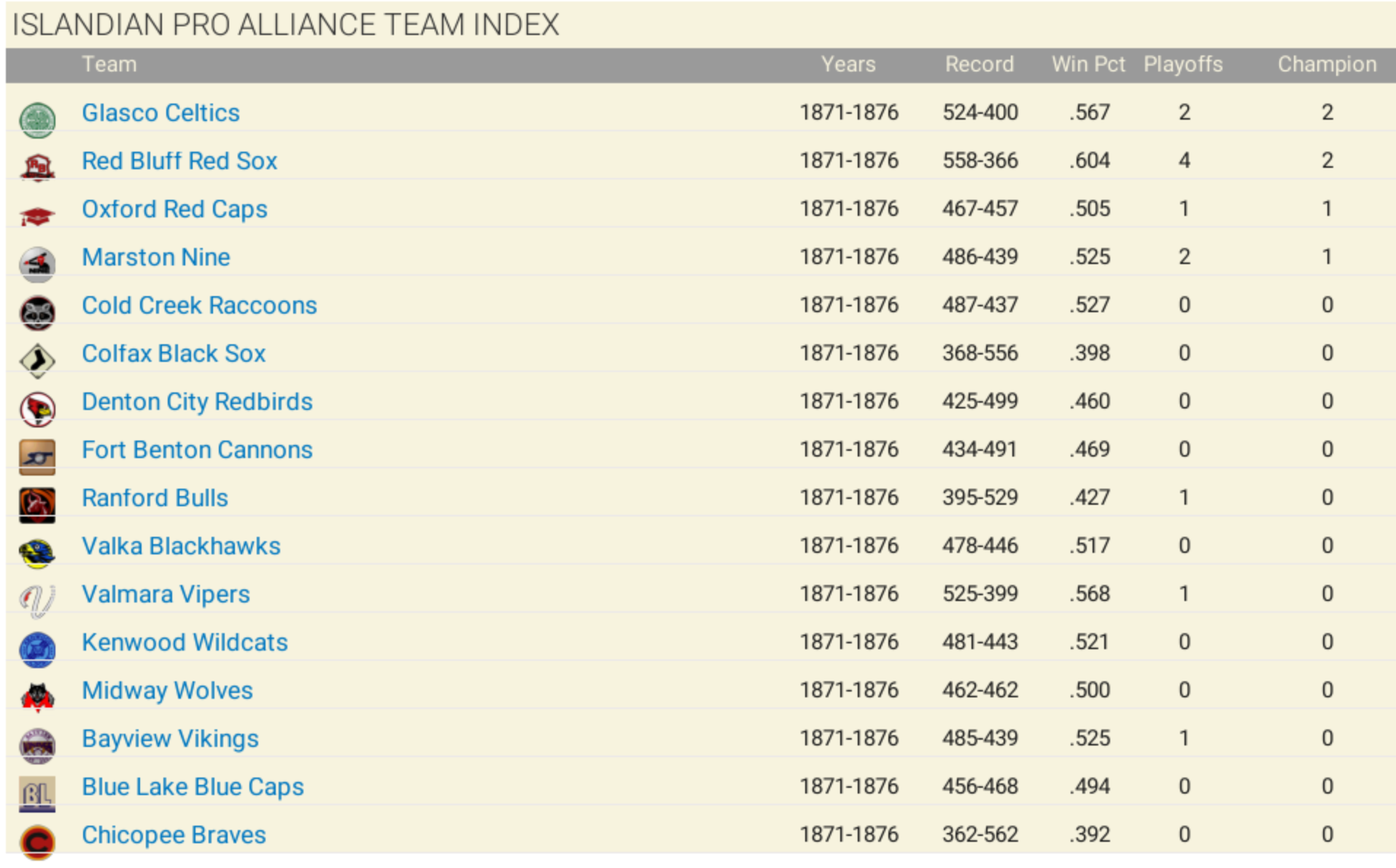The image size is (1396, 868).
Task: Sort table by Record column header
Action: (979, 64)
